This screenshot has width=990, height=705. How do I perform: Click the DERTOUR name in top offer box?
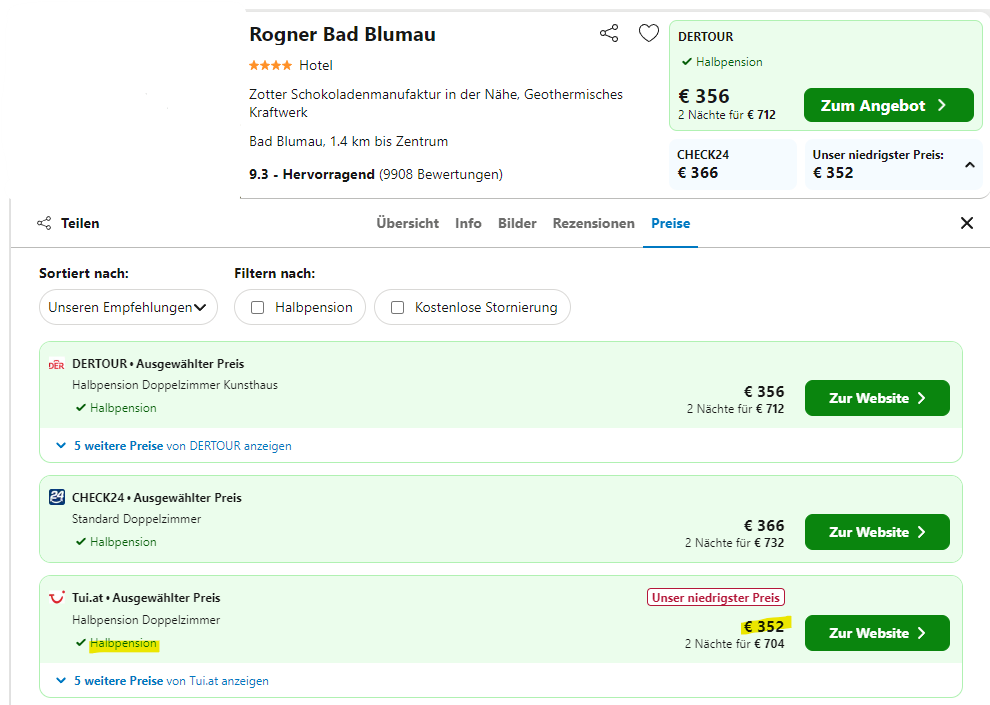[706, 37]
